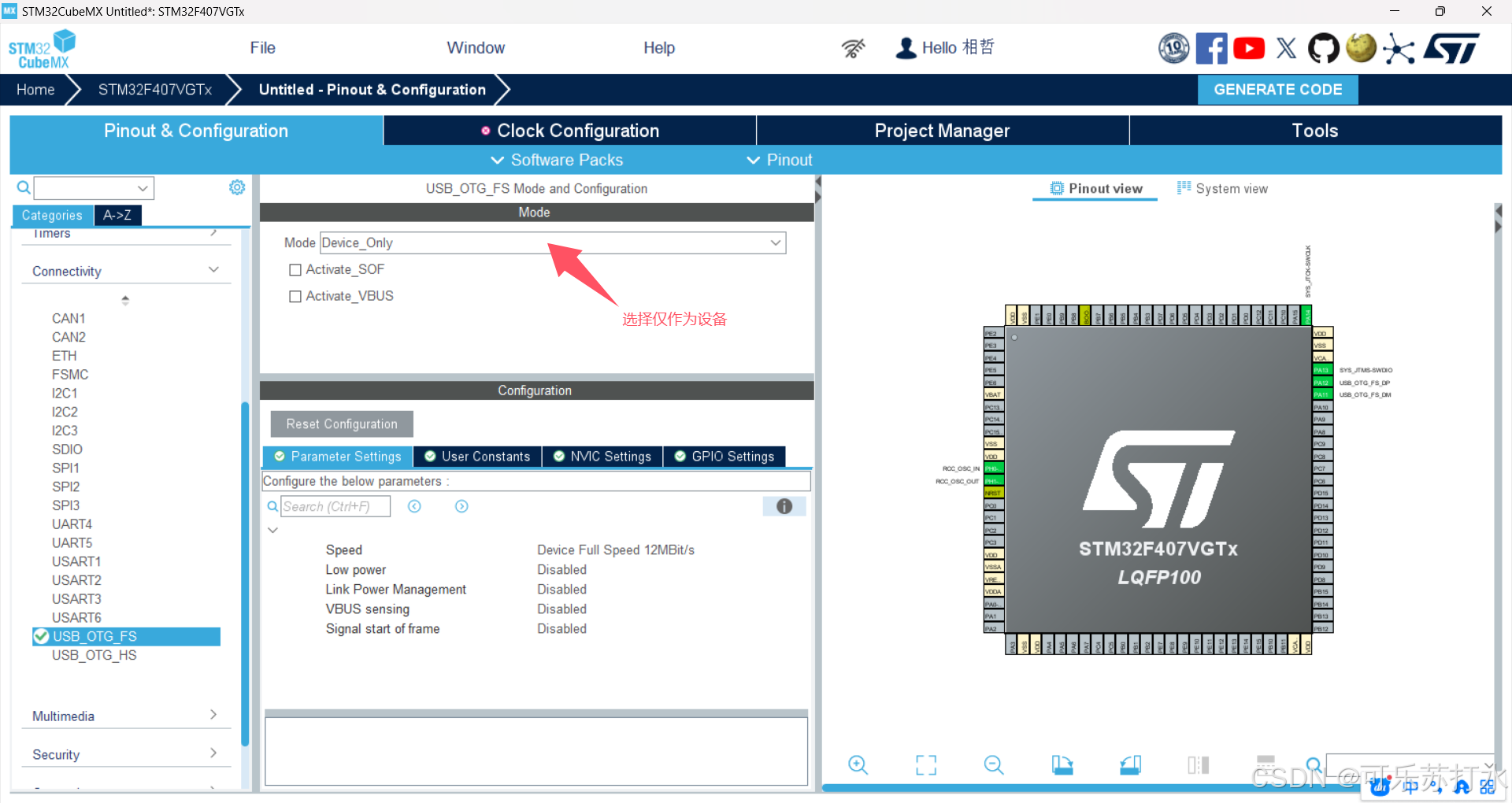This screenshot has width=1512, height=803.
Task: Click the Reset Configuration button
Action: point(341,424)
